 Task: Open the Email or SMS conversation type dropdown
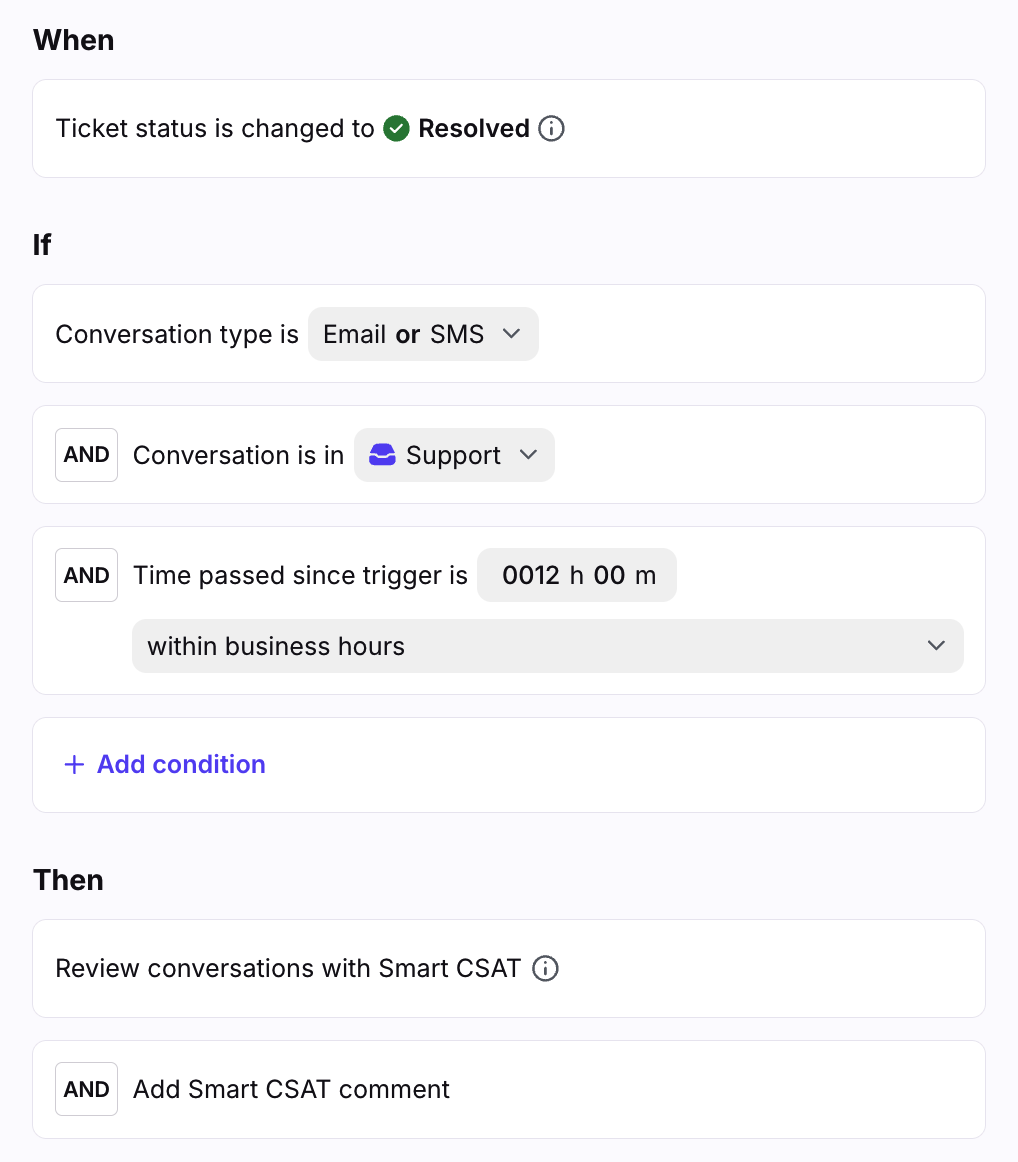click(423, 334)
